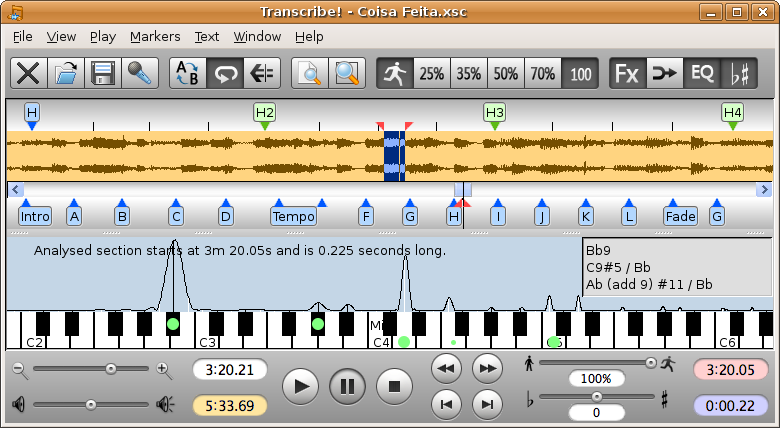The height and width of the screenshot is (428, 780).
Task: Click the close file X toolbar icon
Action: (x=28, y=74)
